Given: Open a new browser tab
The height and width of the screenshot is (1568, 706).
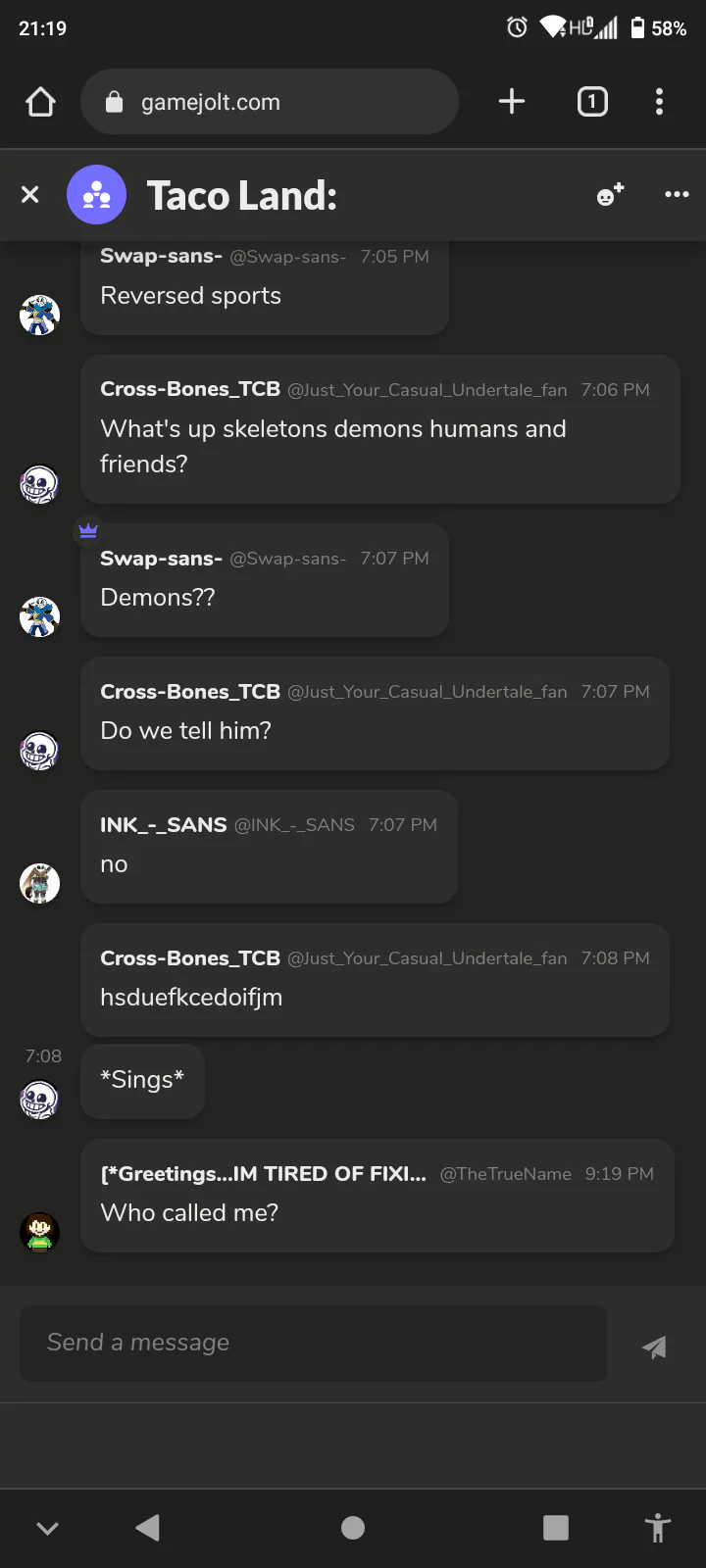Looking at the screenshot, I should (512, 102).
